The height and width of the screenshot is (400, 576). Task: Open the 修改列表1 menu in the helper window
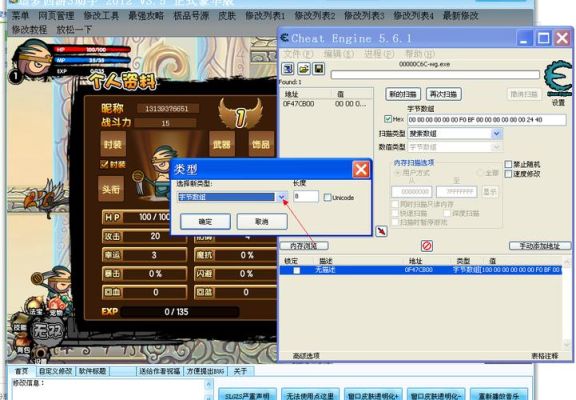click(265, 16)
